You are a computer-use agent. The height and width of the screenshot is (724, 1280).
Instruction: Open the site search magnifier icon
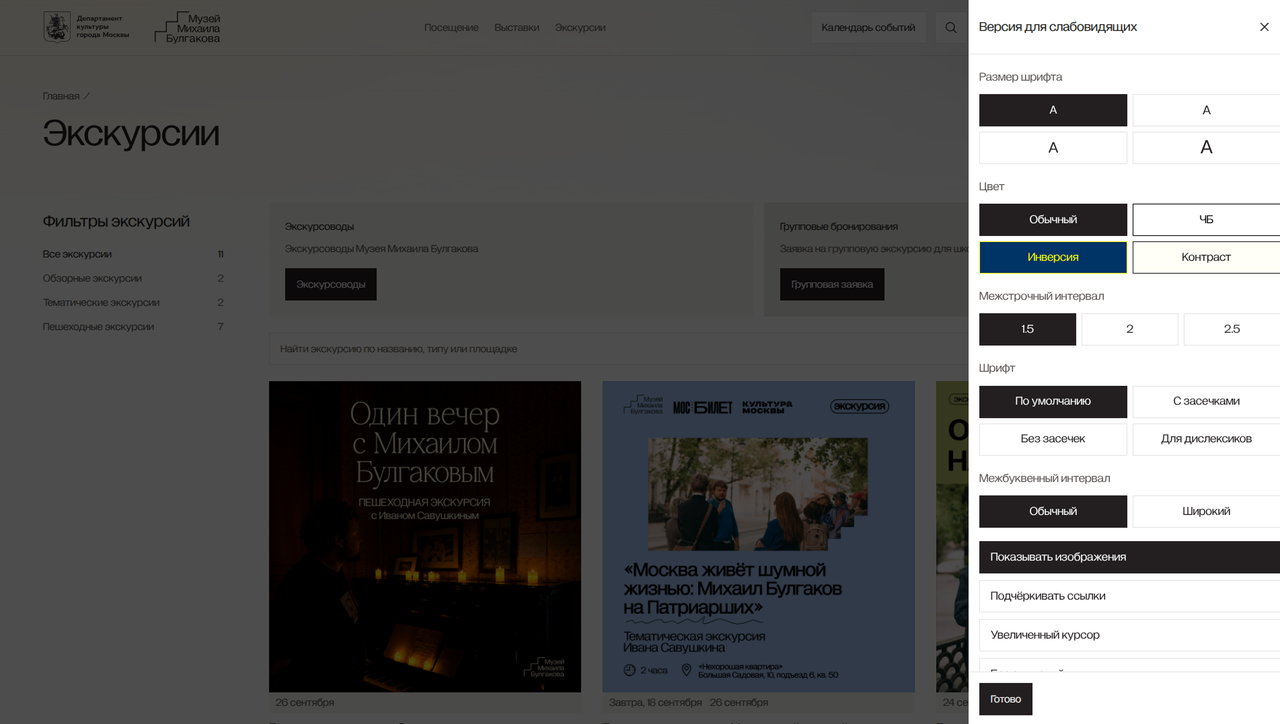coord(951,28)
